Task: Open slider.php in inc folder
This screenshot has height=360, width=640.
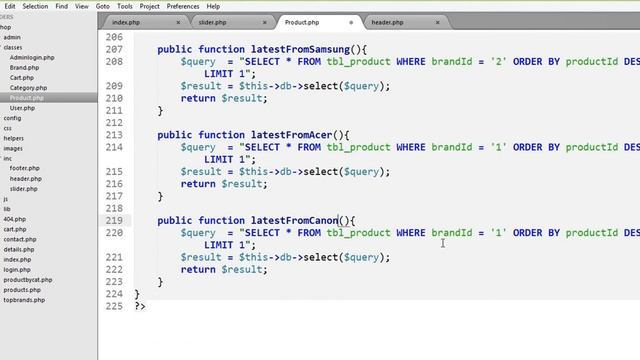Action: pyautogui.click(x=24, y=189)
